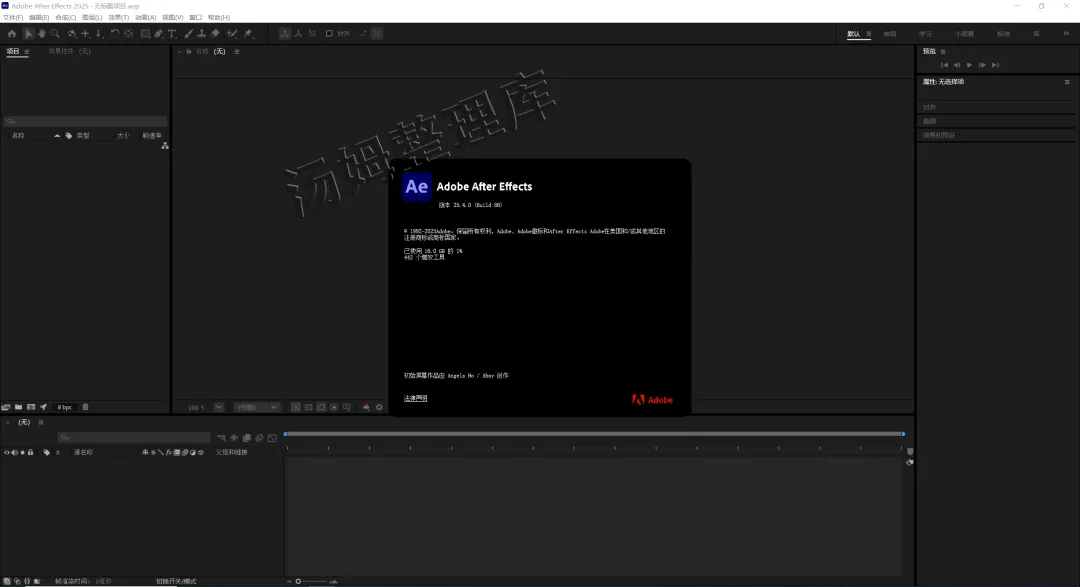Click the project panel search field
Viewport: 1080px width, 587px height.
85,121
